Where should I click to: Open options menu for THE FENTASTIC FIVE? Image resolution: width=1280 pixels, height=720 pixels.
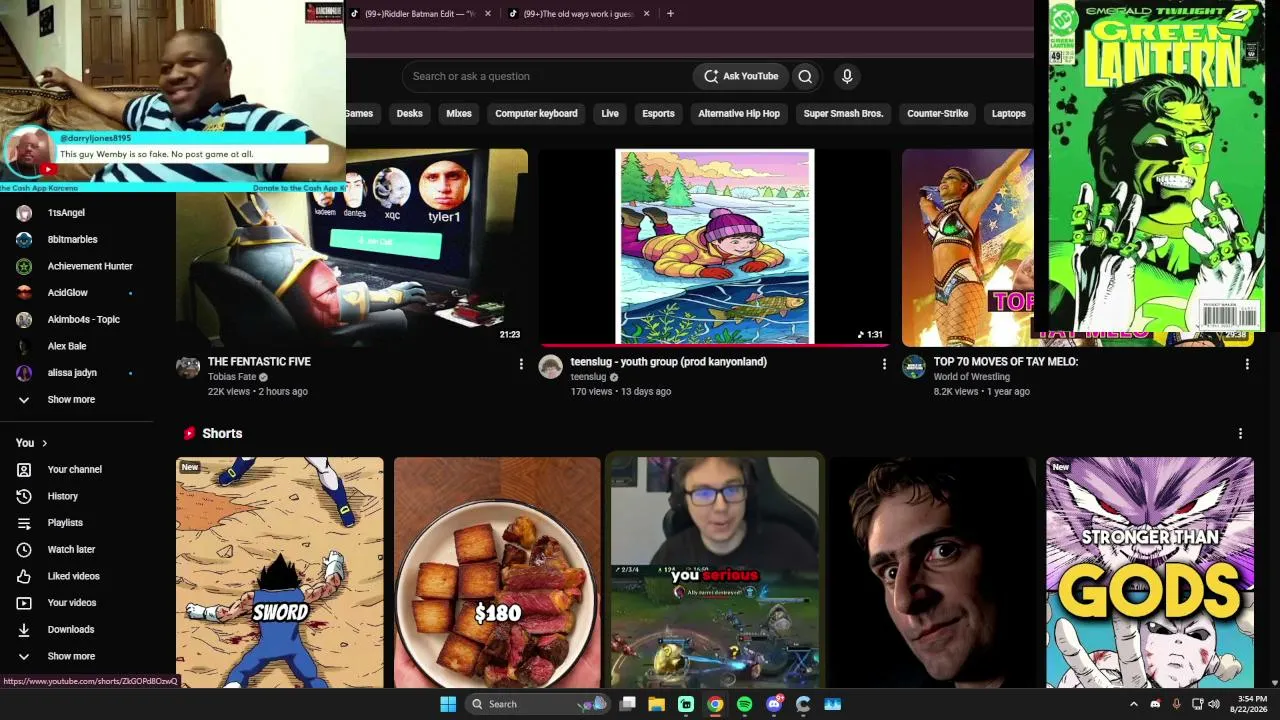click(x=521, y=365)
